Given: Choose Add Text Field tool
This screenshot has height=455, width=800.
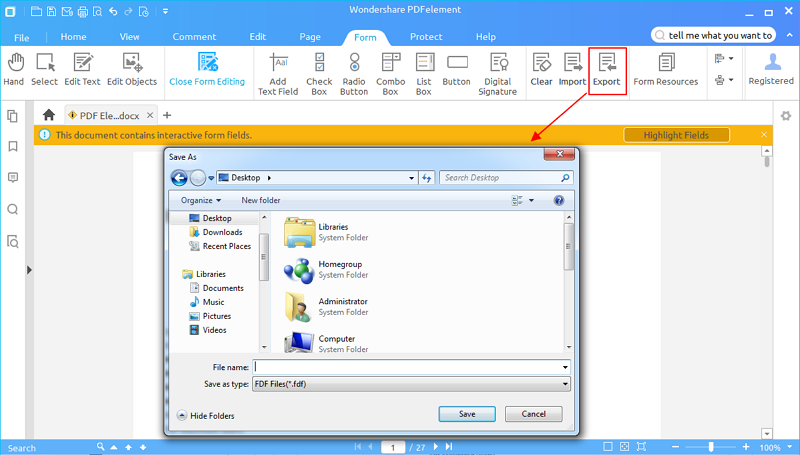Looking at the screenshot, I should (x=278, y=74).
